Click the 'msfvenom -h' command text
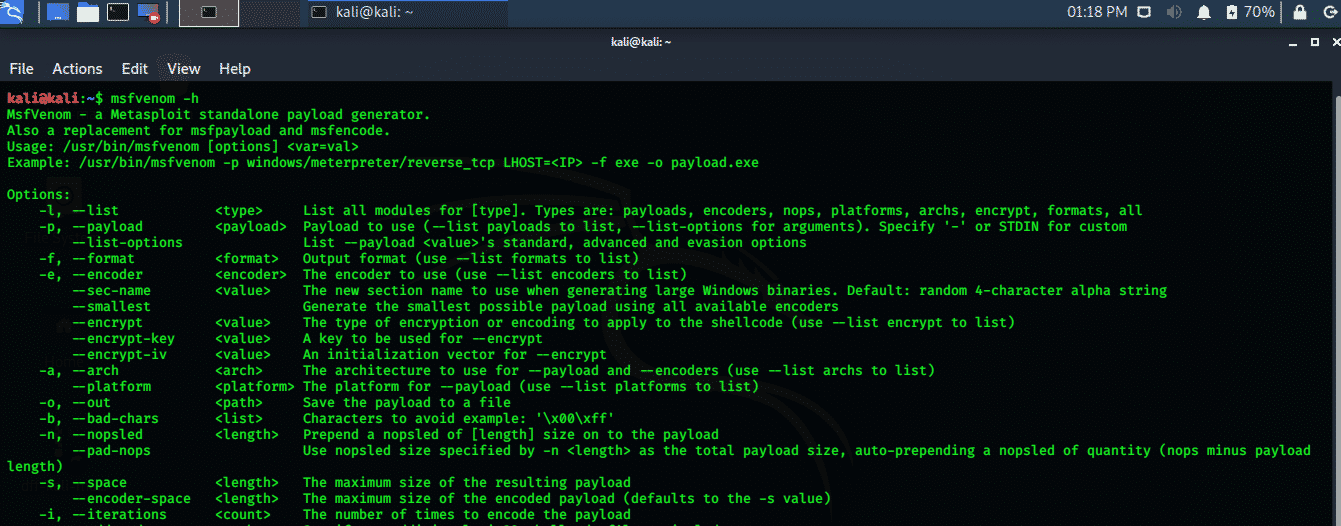 (155, 99)
